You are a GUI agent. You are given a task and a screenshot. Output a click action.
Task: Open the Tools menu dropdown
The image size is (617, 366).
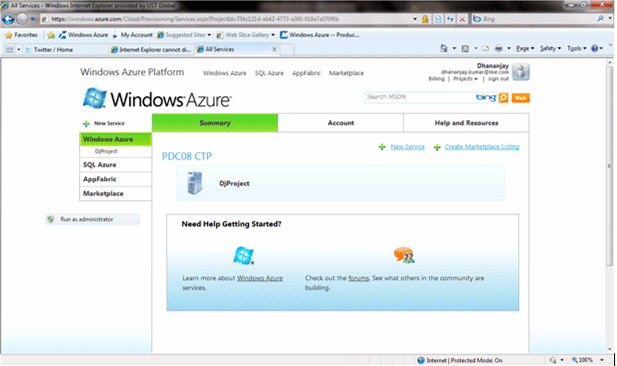(x=576, y=48)
